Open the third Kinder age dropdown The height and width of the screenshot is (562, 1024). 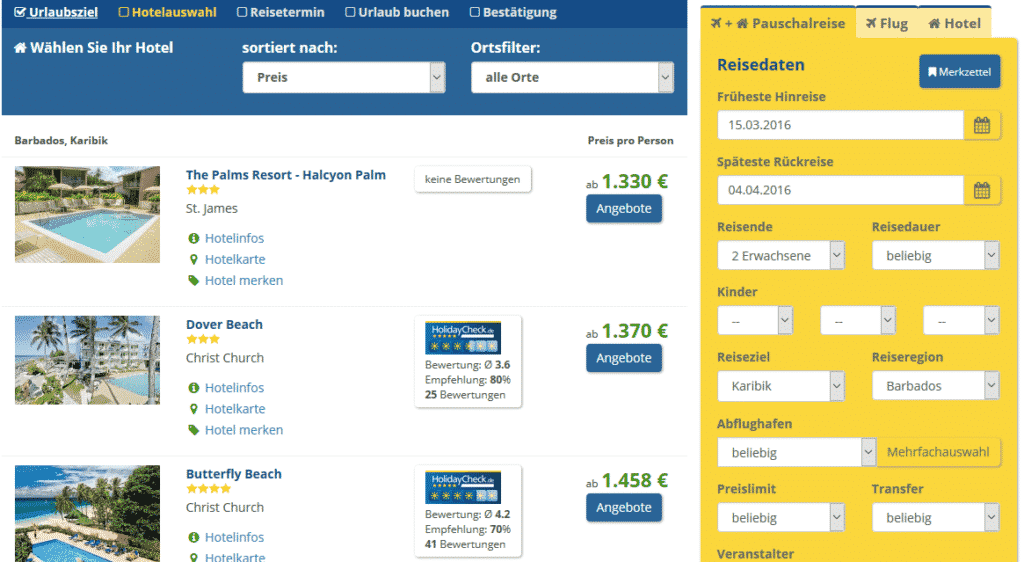point(961,321)
